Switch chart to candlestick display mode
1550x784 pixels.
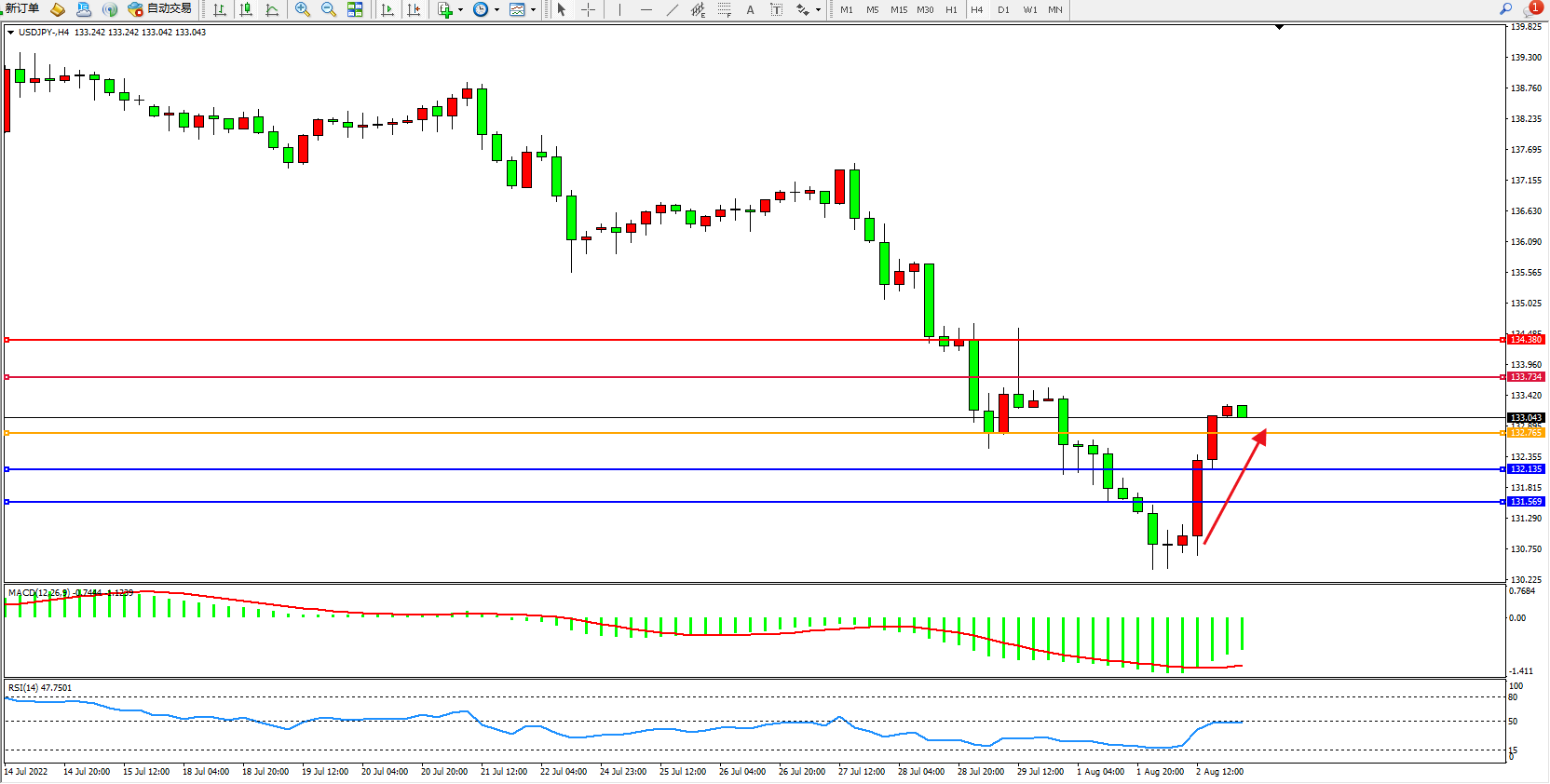(x=246, y=9)
